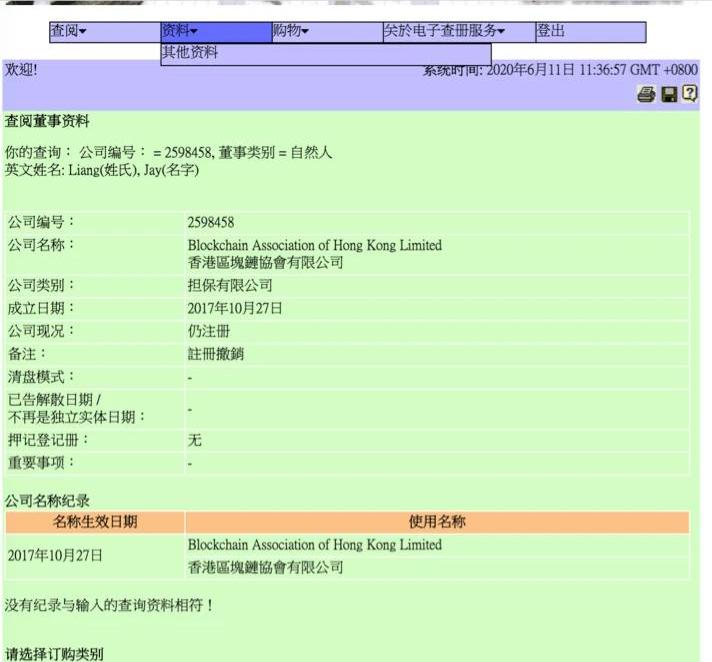Screen dimensions: 712x662
Task: Click the 担保有限公司 company type value
Action: click(230, 285)
